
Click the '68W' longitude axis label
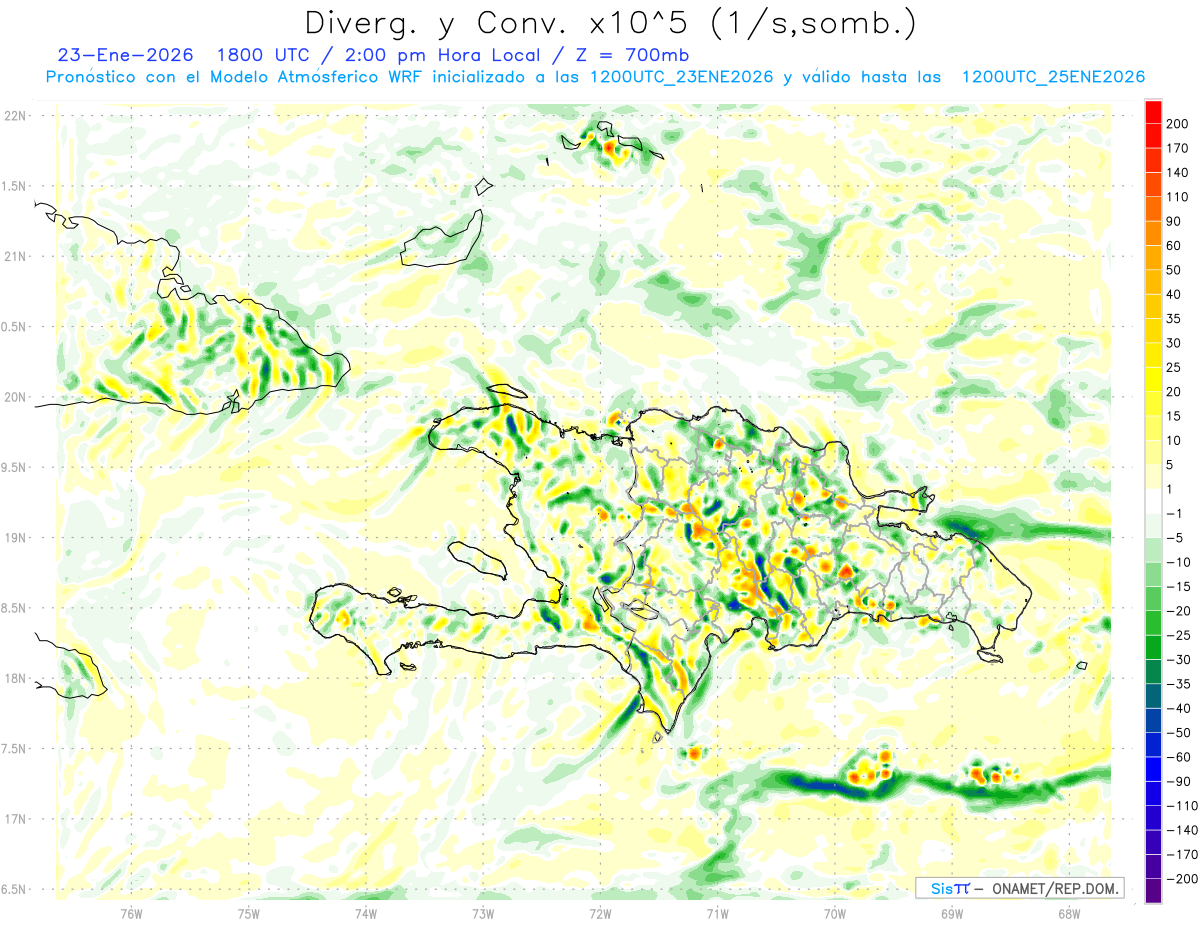click(x=1068, y=914)
